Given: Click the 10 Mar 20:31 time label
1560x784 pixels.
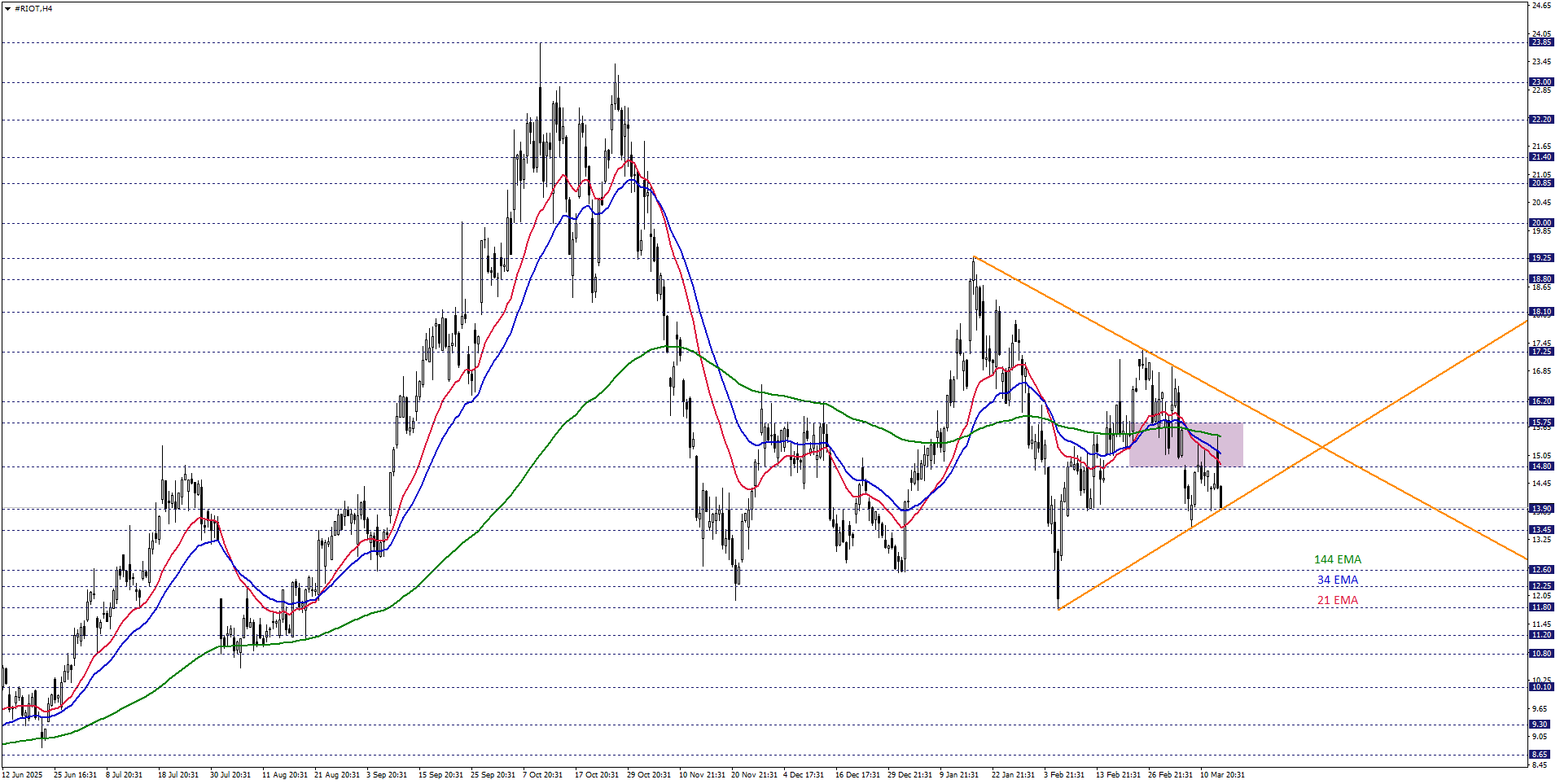Looking at the screenshot, I should [x=1221, y=774].
